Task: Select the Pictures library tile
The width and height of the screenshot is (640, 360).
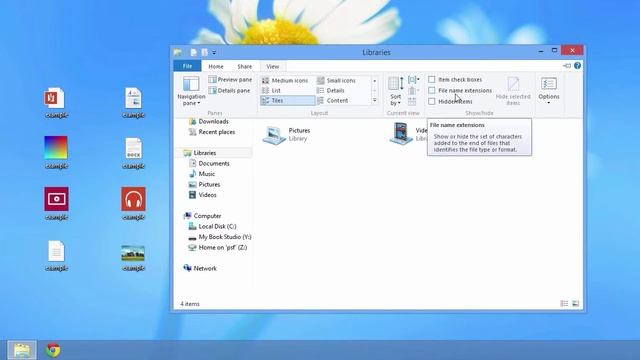Action: (287, 135)
